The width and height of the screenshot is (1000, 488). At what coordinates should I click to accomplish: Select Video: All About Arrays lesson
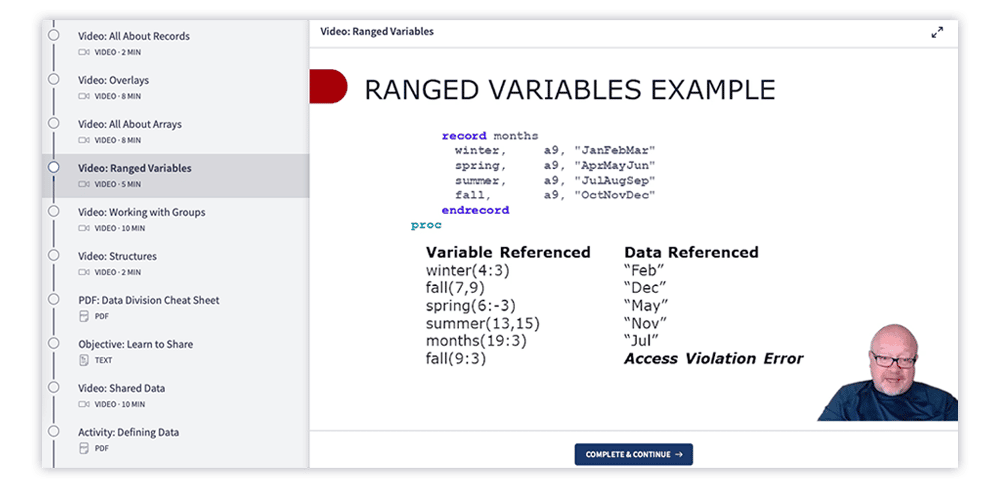[130, 124]
